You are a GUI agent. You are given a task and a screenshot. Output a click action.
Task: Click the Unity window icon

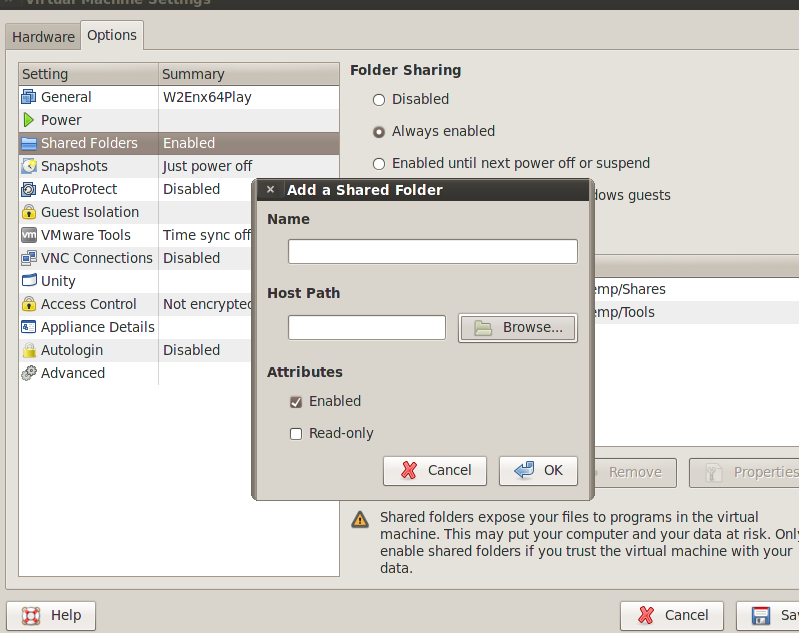pos(29,280)
